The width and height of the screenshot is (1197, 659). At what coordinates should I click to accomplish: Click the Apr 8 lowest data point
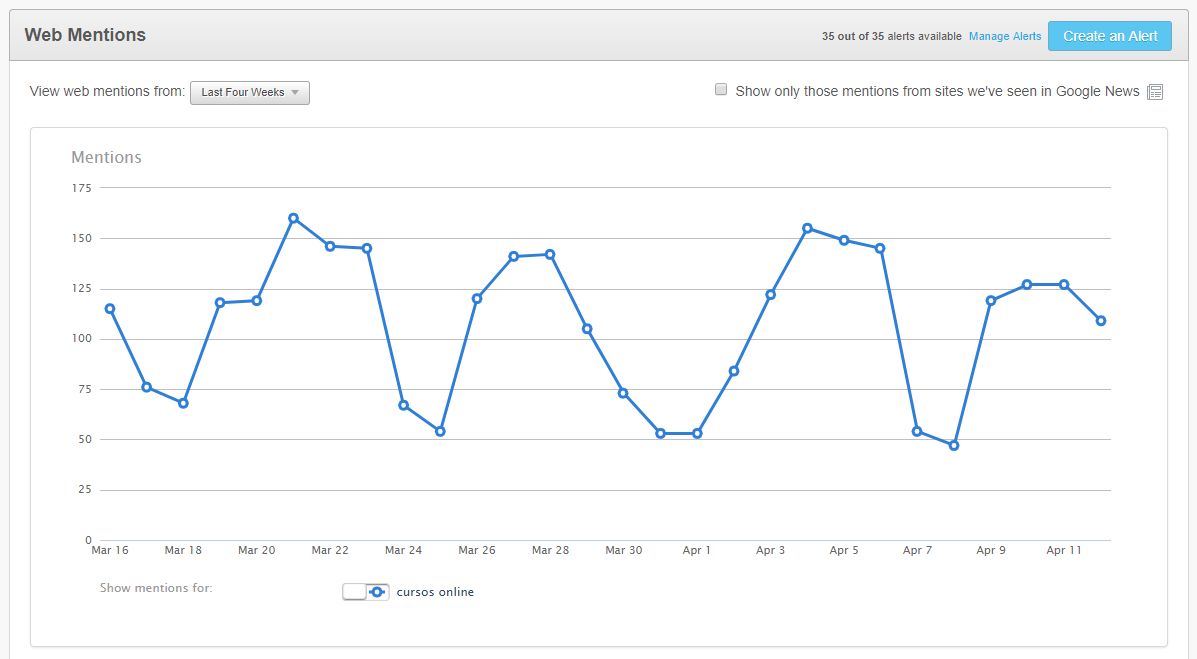click(955, 445)
